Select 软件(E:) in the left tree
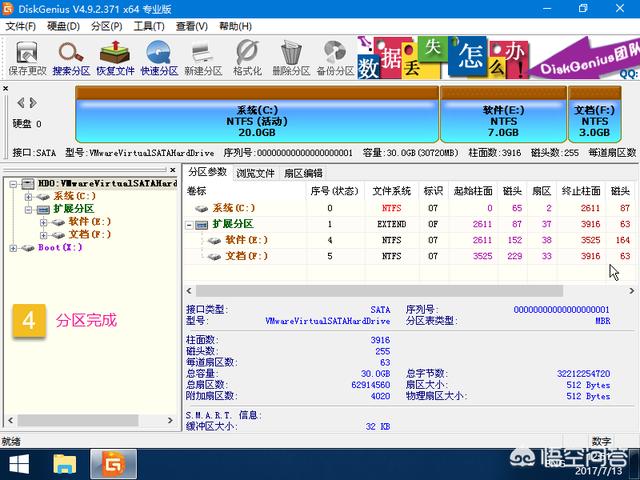Viewport: 640px width, 480px height. click(x=89, y=222)
